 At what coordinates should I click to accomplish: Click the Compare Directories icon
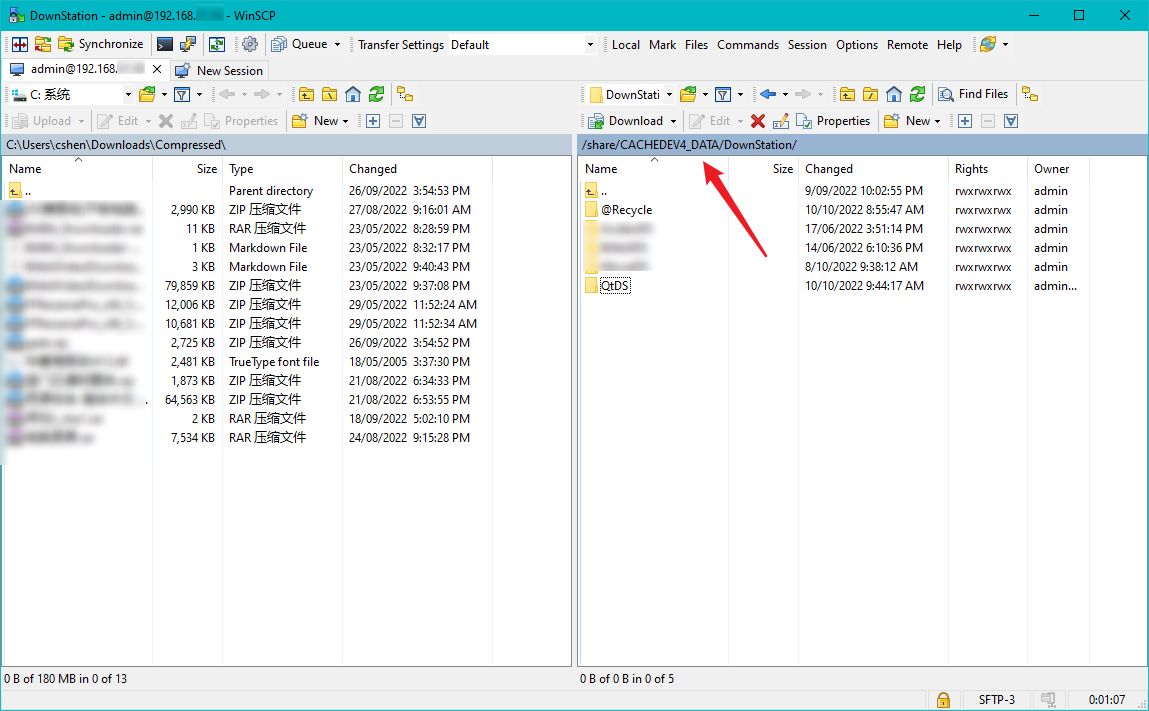(19, 44)
